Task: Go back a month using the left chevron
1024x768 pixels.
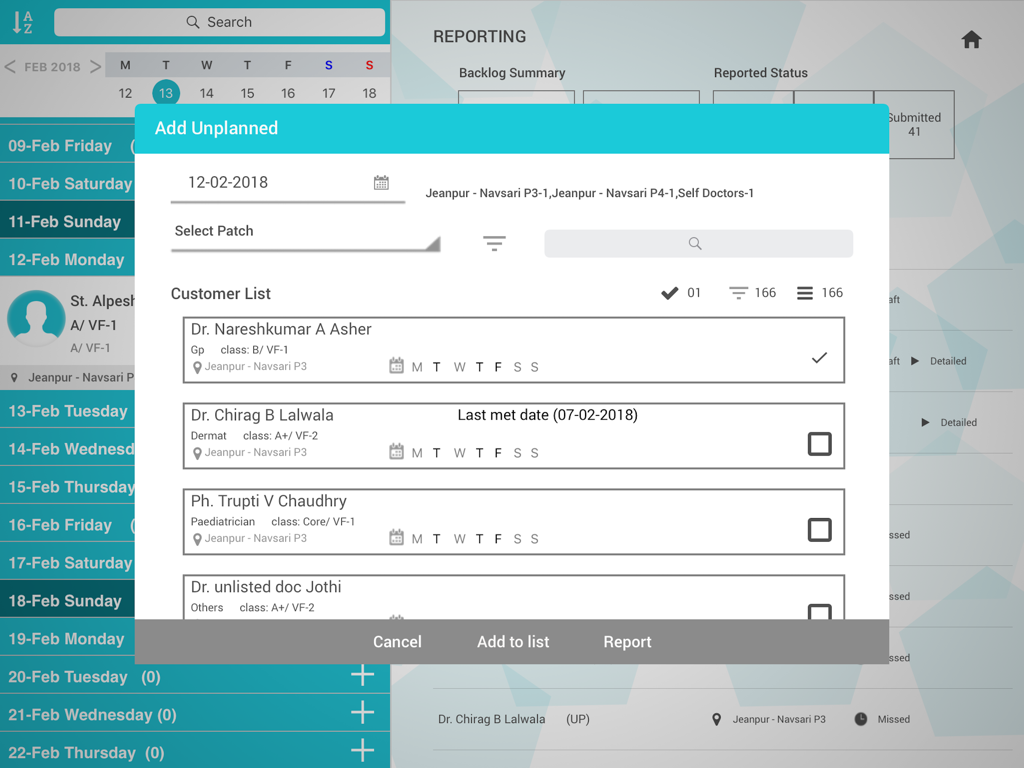Action: click(x=10, y=65)
